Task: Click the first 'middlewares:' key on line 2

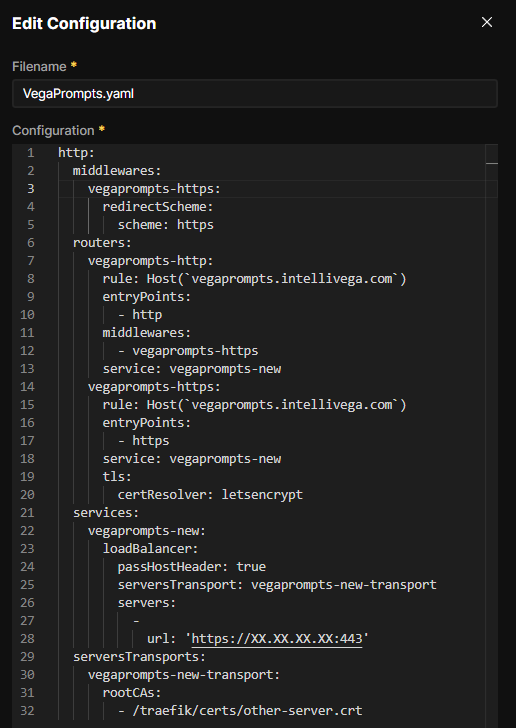Action: tap(117, 171)
